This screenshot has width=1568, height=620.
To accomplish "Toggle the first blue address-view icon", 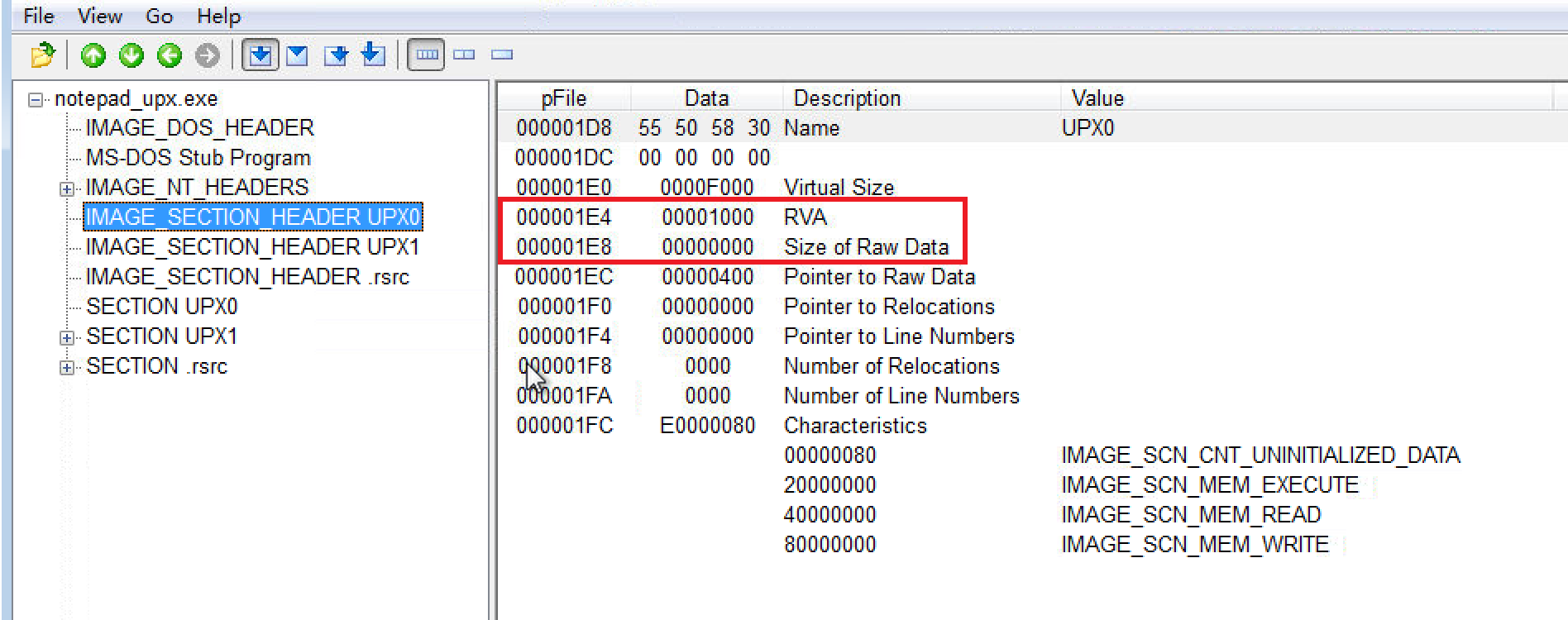I will [x=261, y=55].
